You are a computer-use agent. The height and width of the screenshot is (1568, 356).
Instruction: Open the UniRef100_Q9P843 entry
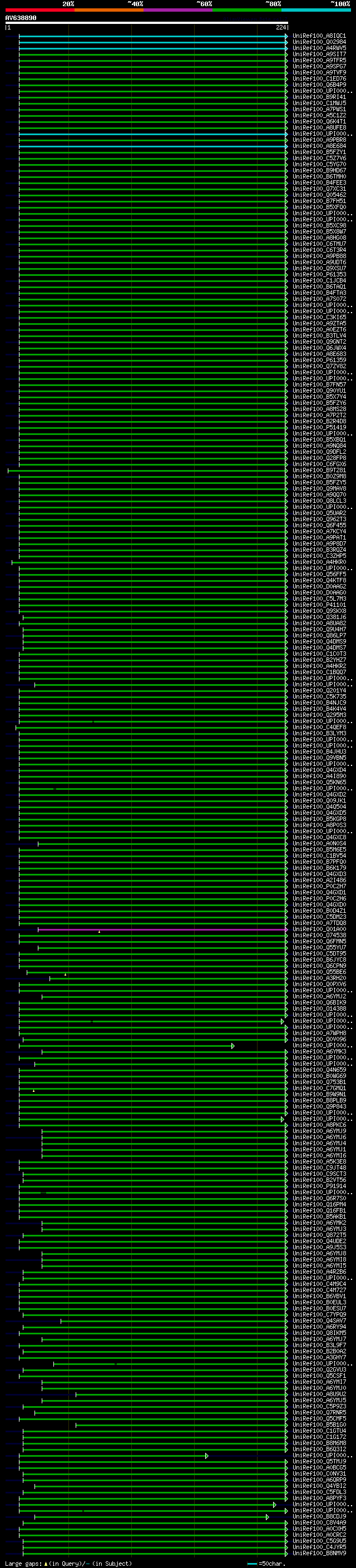319,1106
